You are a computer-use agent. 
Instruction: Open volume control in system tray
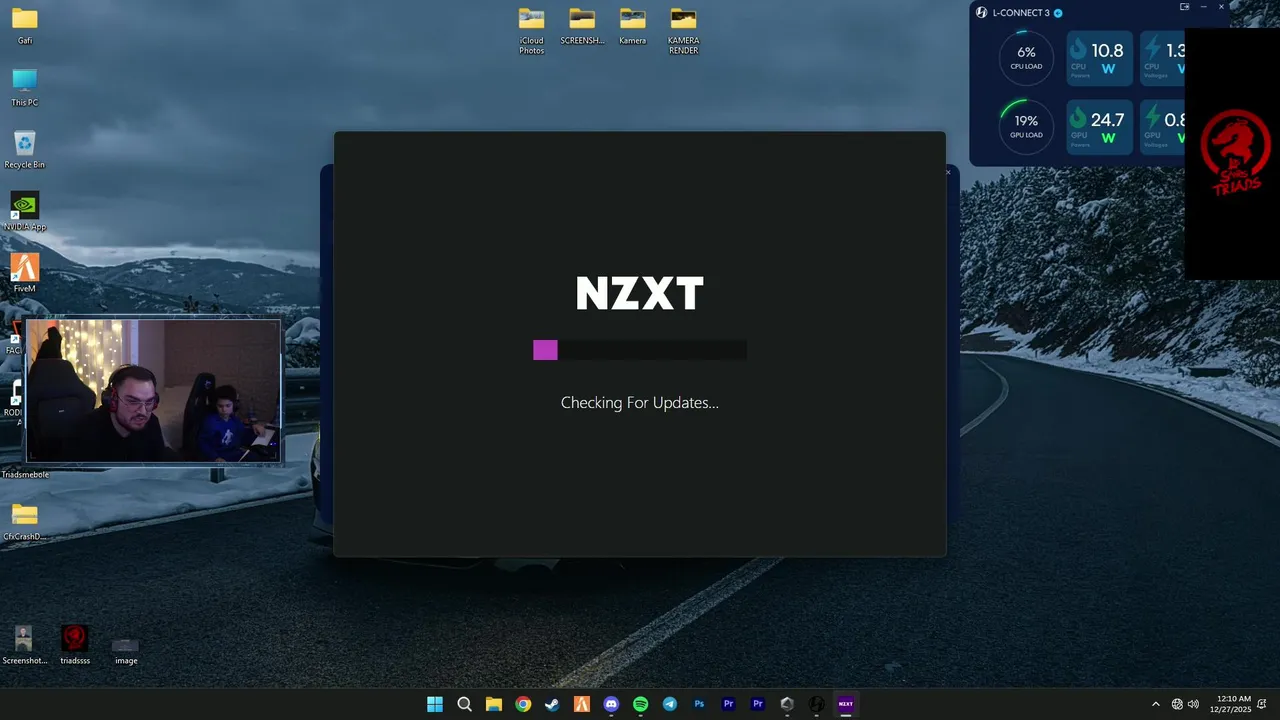pos(1193,704)
